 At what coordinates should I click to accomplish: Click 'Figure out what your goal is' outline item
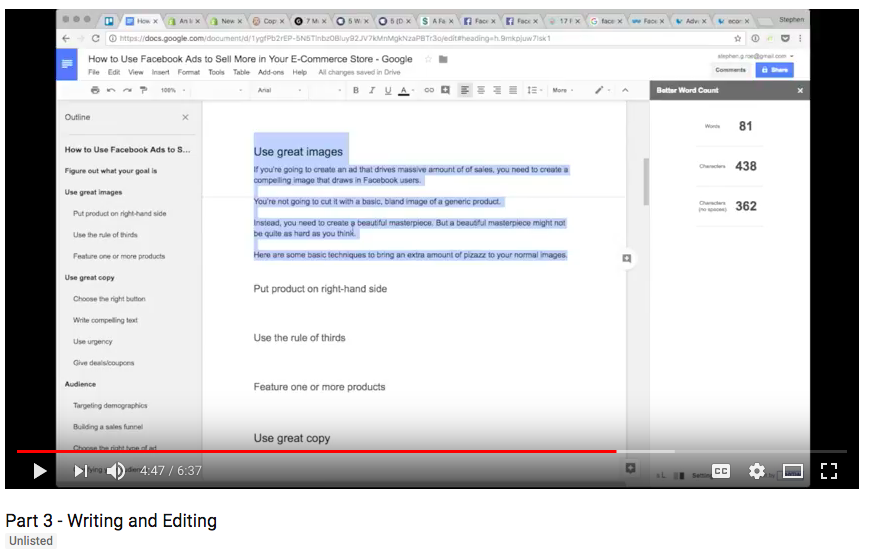click(111, 171)
